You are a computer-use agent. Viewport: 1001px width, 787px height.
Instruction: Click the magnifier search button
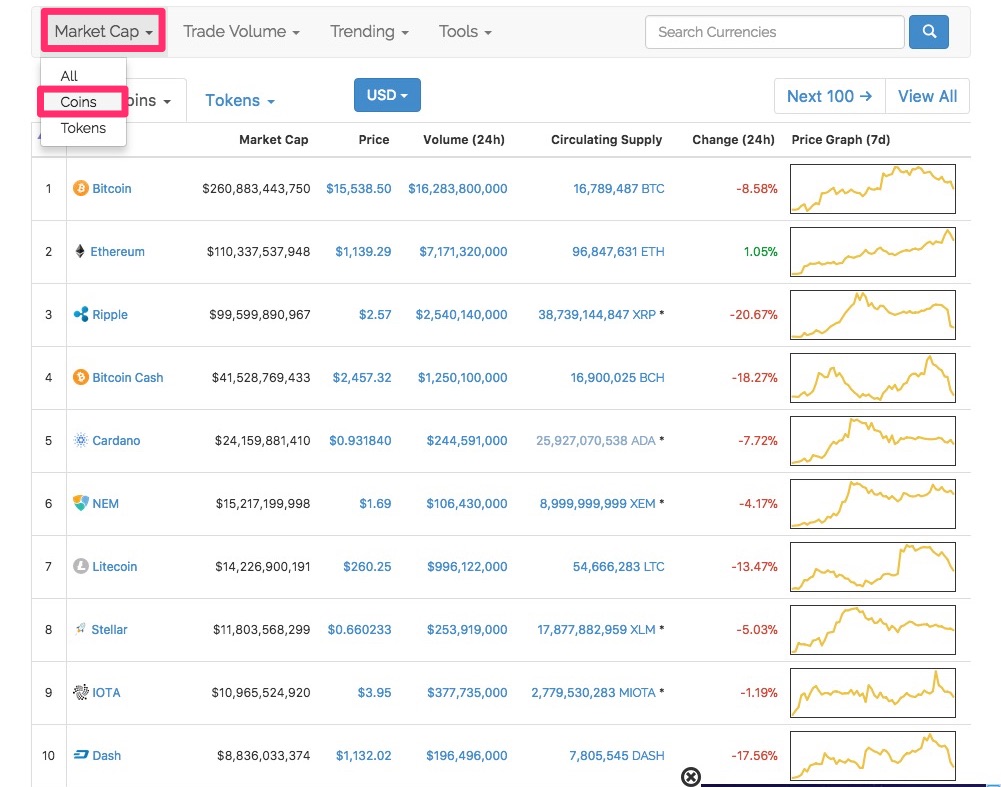pyautogui.click(x=928, y=31)
